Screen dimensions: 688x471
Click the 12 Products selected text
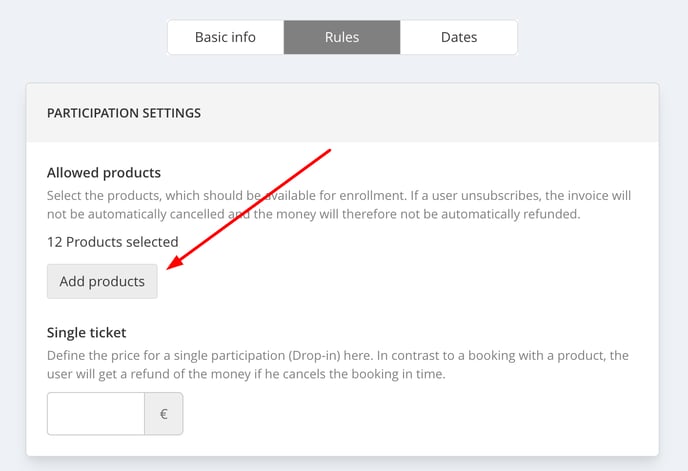coord(113,242)
